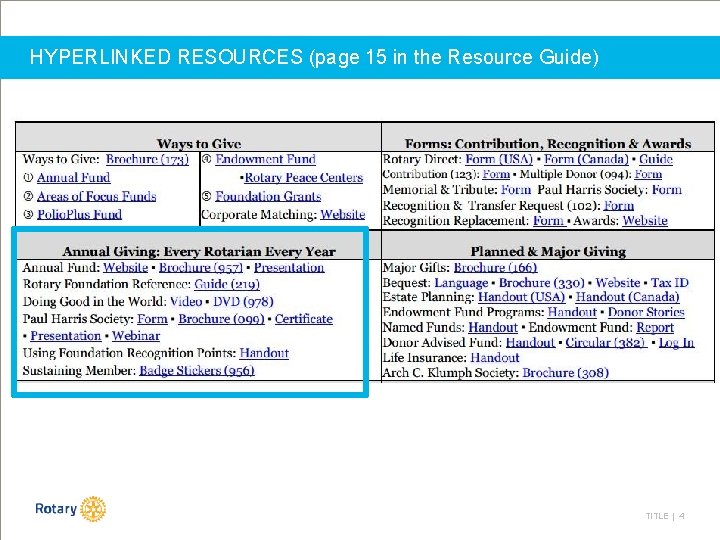
Task: Play the Doing Good in the World Video
Action: 186,302
